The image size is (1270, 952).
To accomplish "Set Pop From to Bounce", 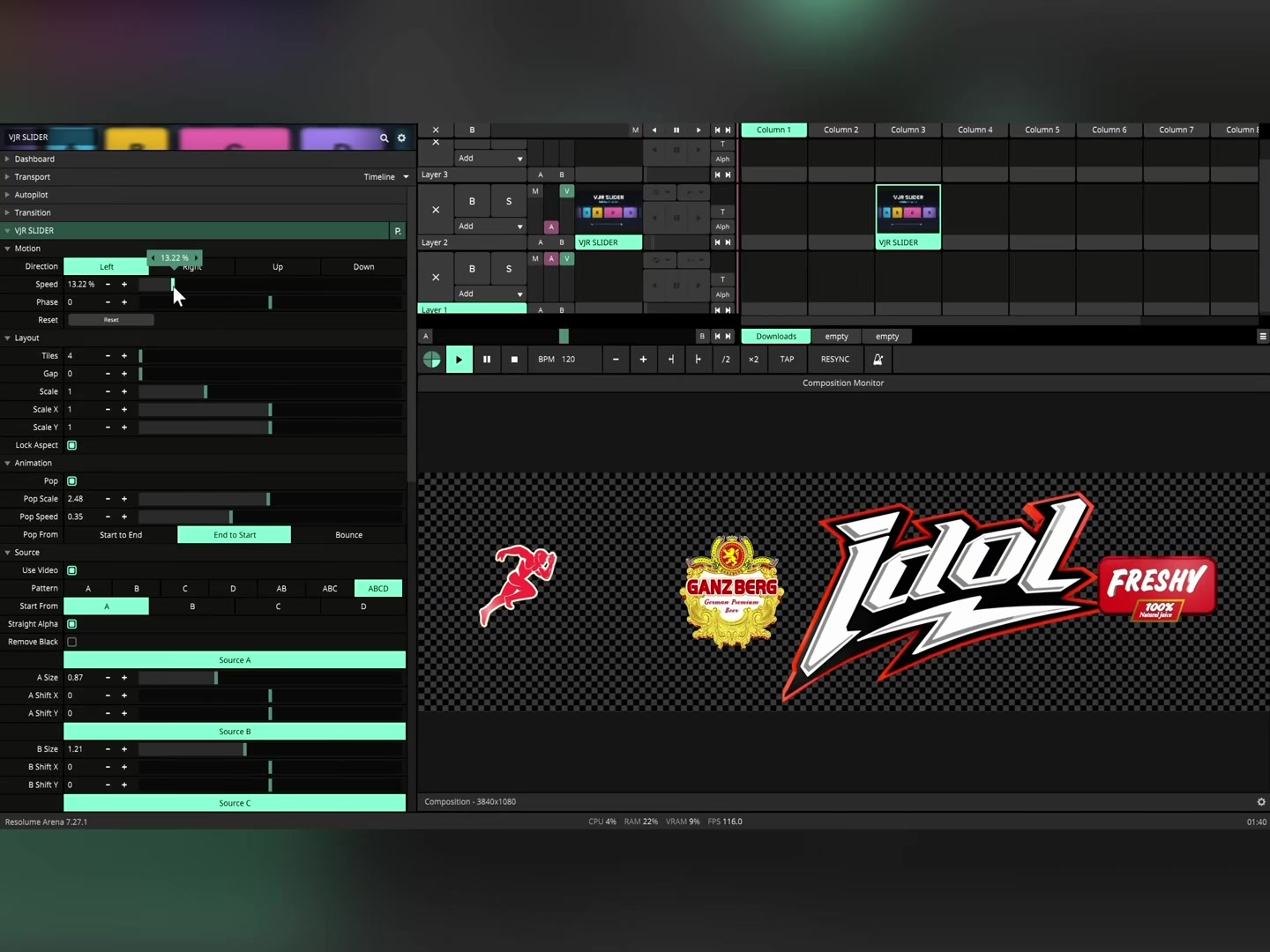I will (348, 535).
